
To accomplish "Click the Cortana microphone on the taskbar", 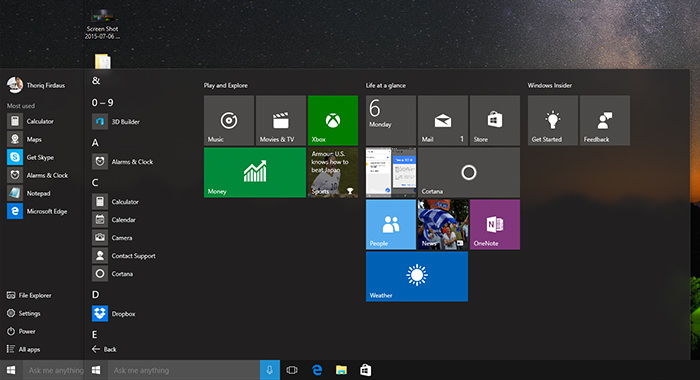I will [x=270, y=370].
